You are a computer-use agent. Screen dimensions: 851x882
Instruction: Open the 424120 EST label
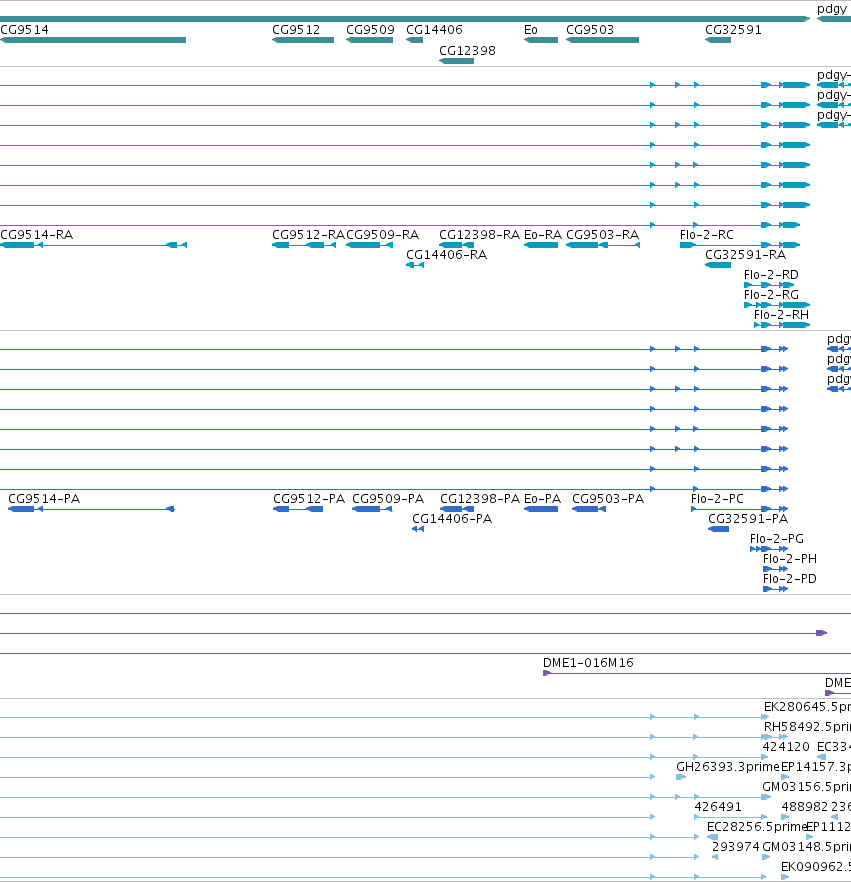point(786,747)
